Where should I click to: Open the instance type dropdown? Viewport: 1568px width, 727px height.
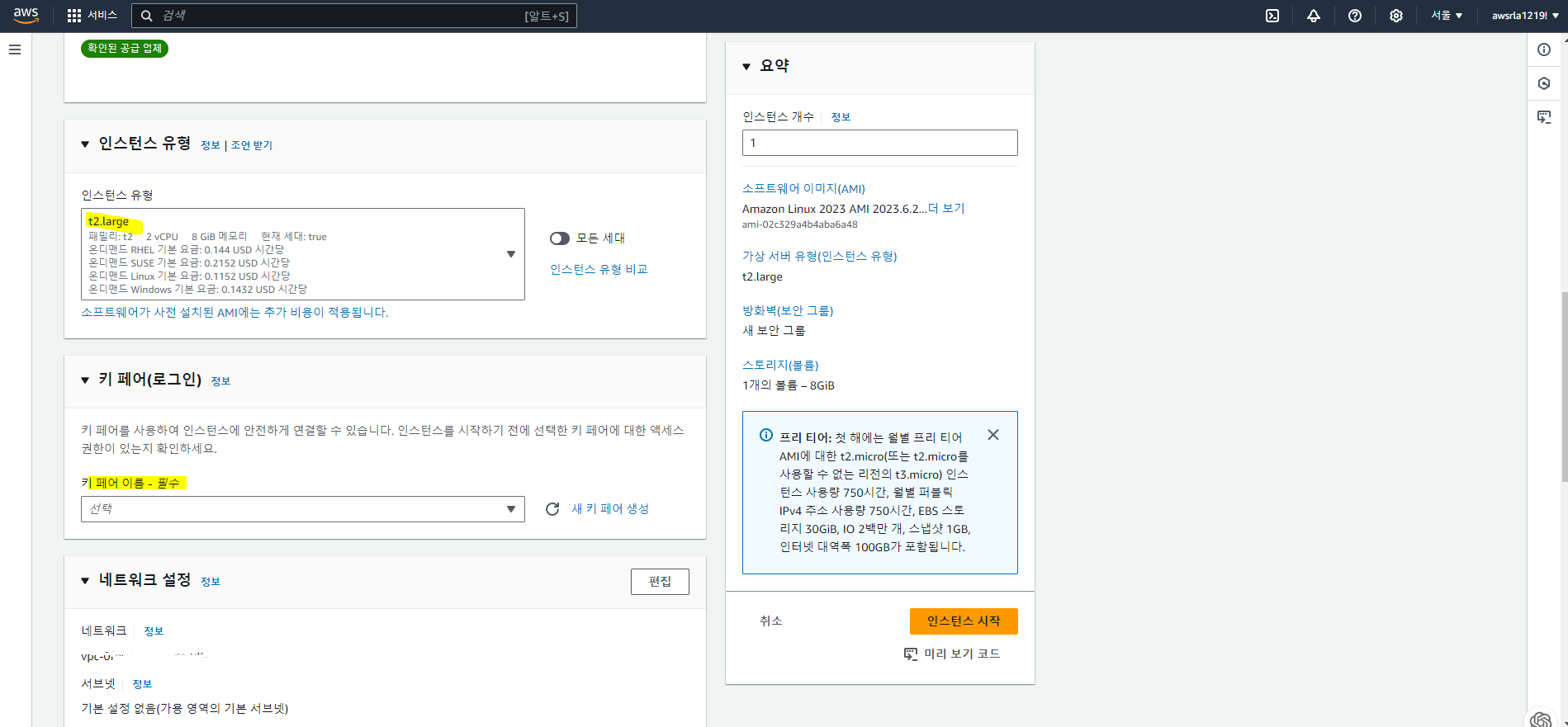coord(303,254)
